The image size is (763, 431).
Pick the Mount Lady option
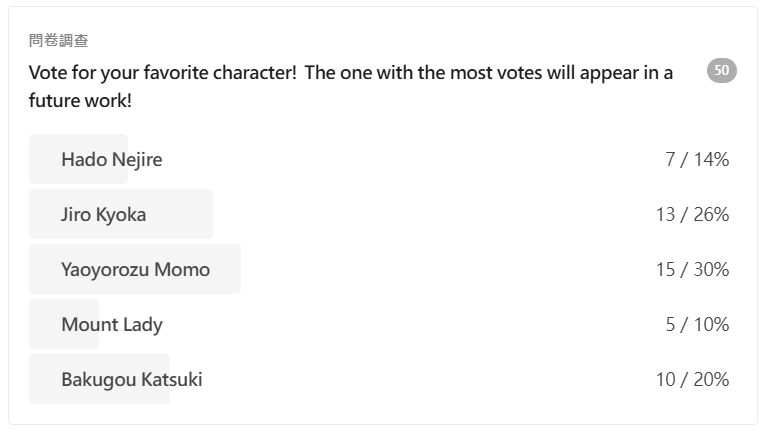pos(111,325)
